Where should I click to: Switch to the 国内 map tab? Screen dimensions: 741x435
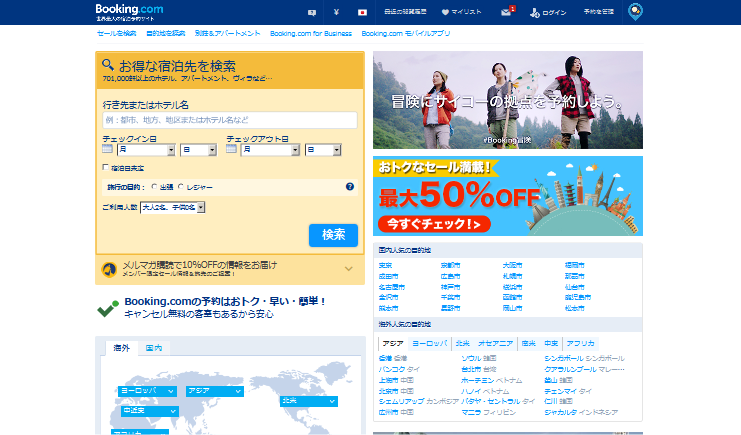pyautogui.click(x=154, y=348)
